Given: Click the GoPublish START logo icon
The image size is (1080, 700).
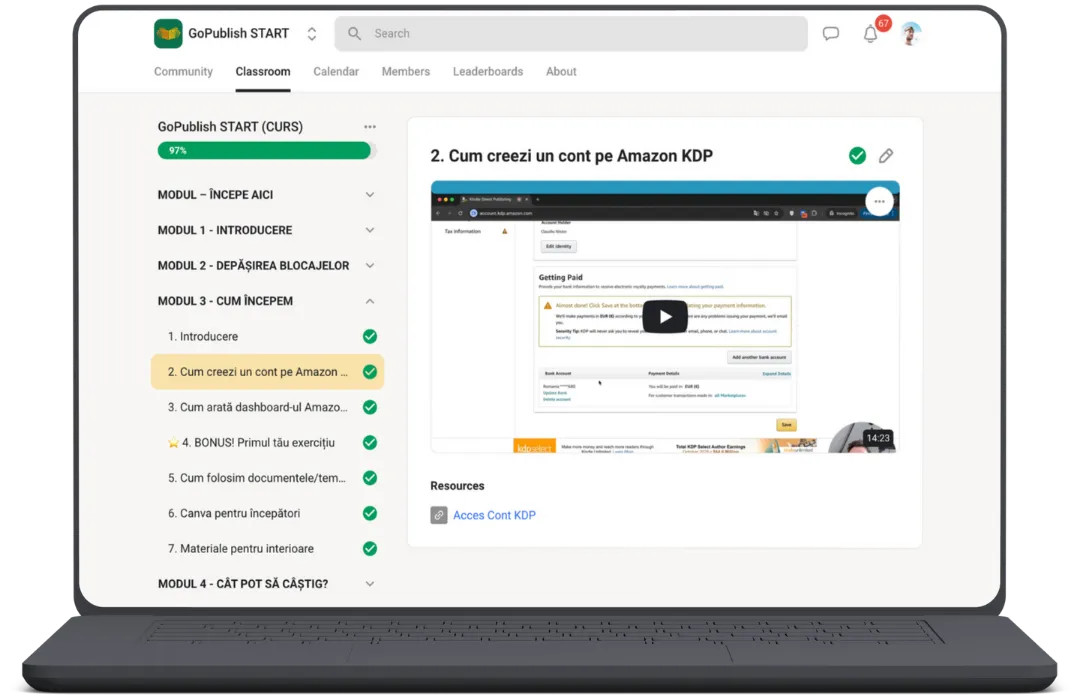Looking at the screenshot, I should [168, 33].
